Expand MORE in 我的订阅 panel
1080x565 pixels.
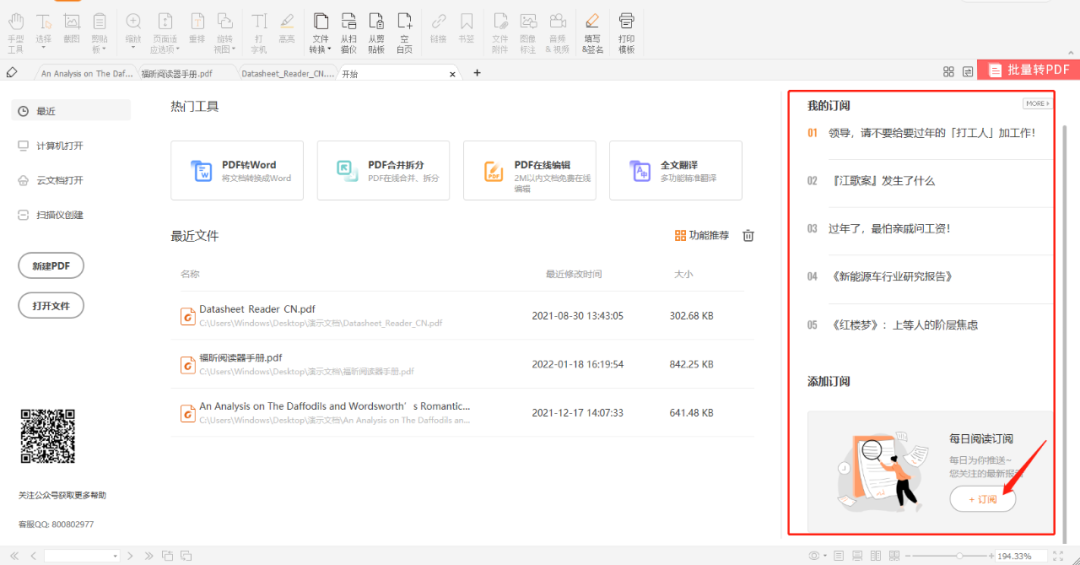pyautogui.click(x=1036, y=104)
